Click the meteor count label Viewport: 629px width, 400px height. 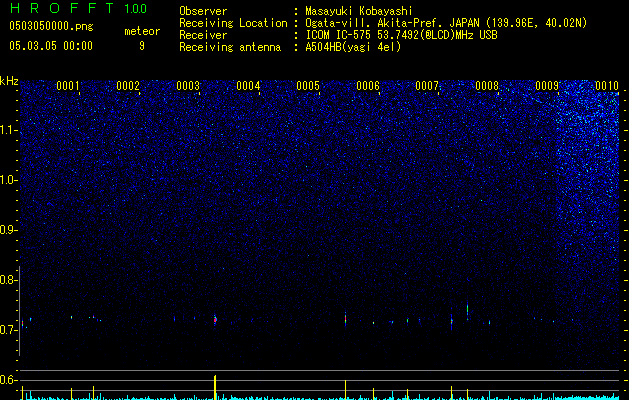pos(142,31)
